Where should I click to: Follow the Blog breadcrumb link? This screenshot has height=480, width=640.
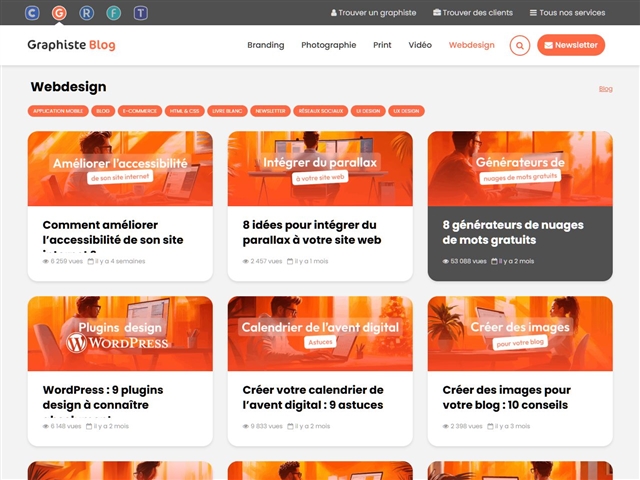pyautogui.click(x=605, y=89)
